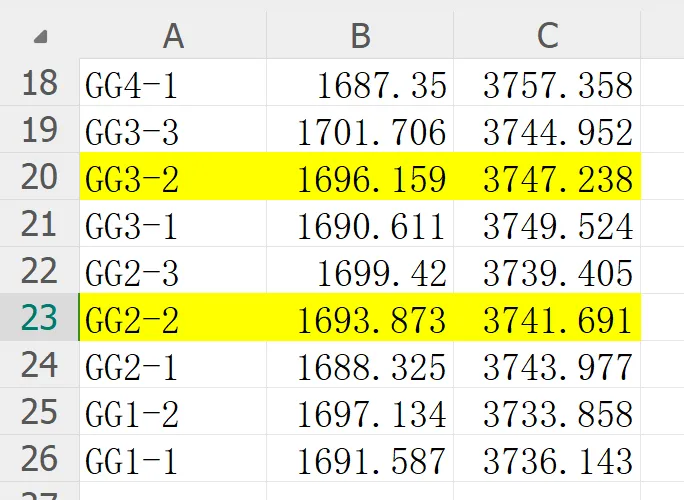Image resolution: width=684 pixels, height=500 pixels.
Task: Click cell showing 3747.238
Action: pos(547,176)
